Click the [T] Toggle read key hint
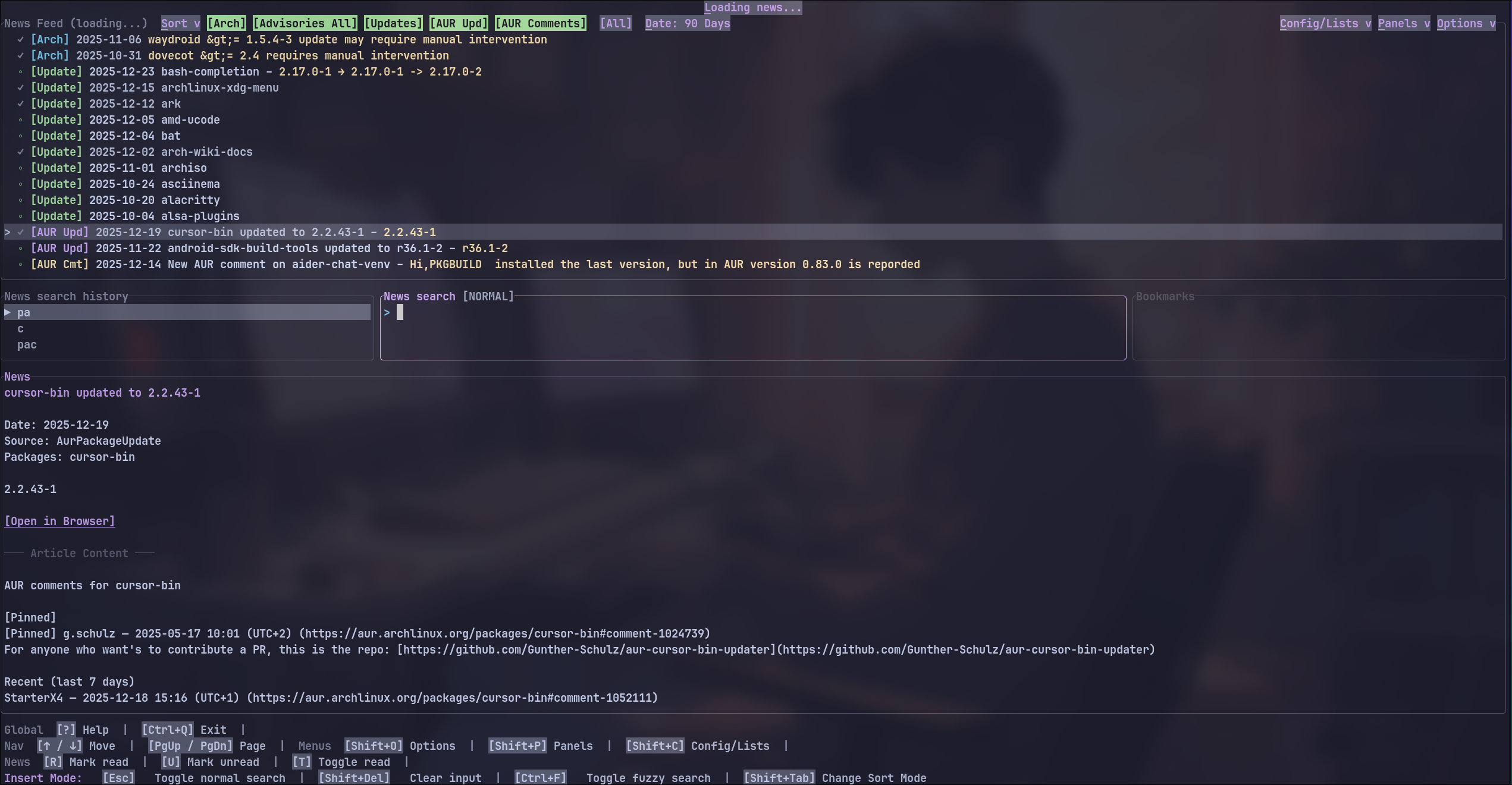 point(341,762)
